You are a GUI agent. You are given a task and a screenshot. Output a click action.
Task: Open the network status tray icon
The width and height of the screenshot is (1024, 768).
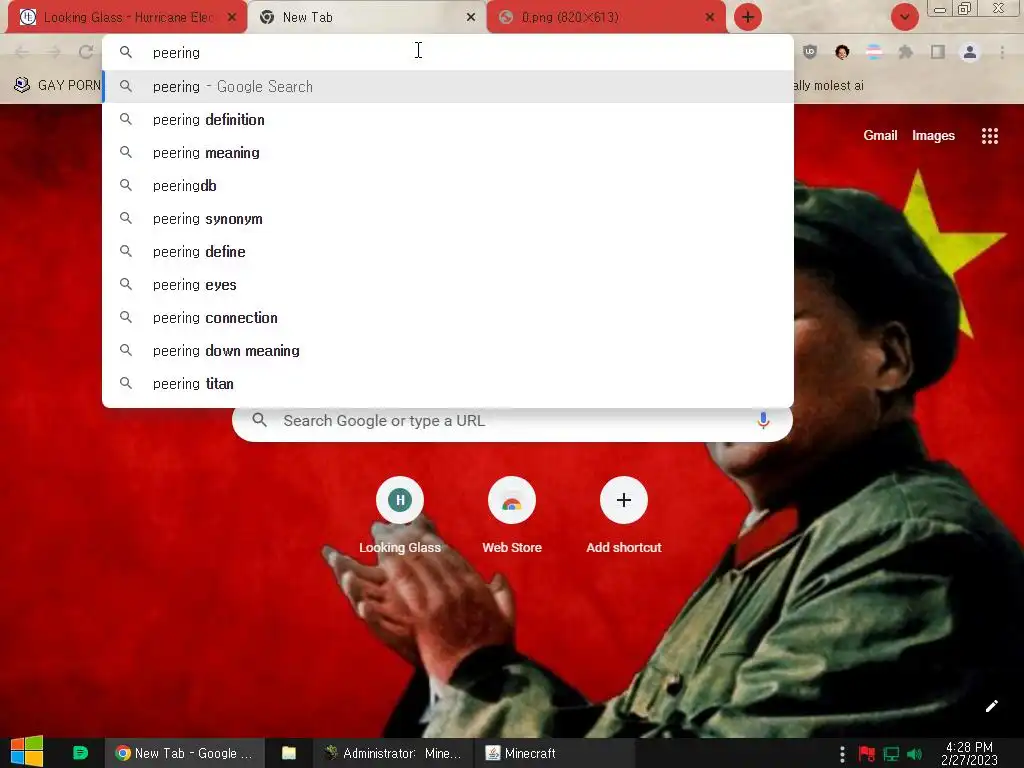(891, 754)
